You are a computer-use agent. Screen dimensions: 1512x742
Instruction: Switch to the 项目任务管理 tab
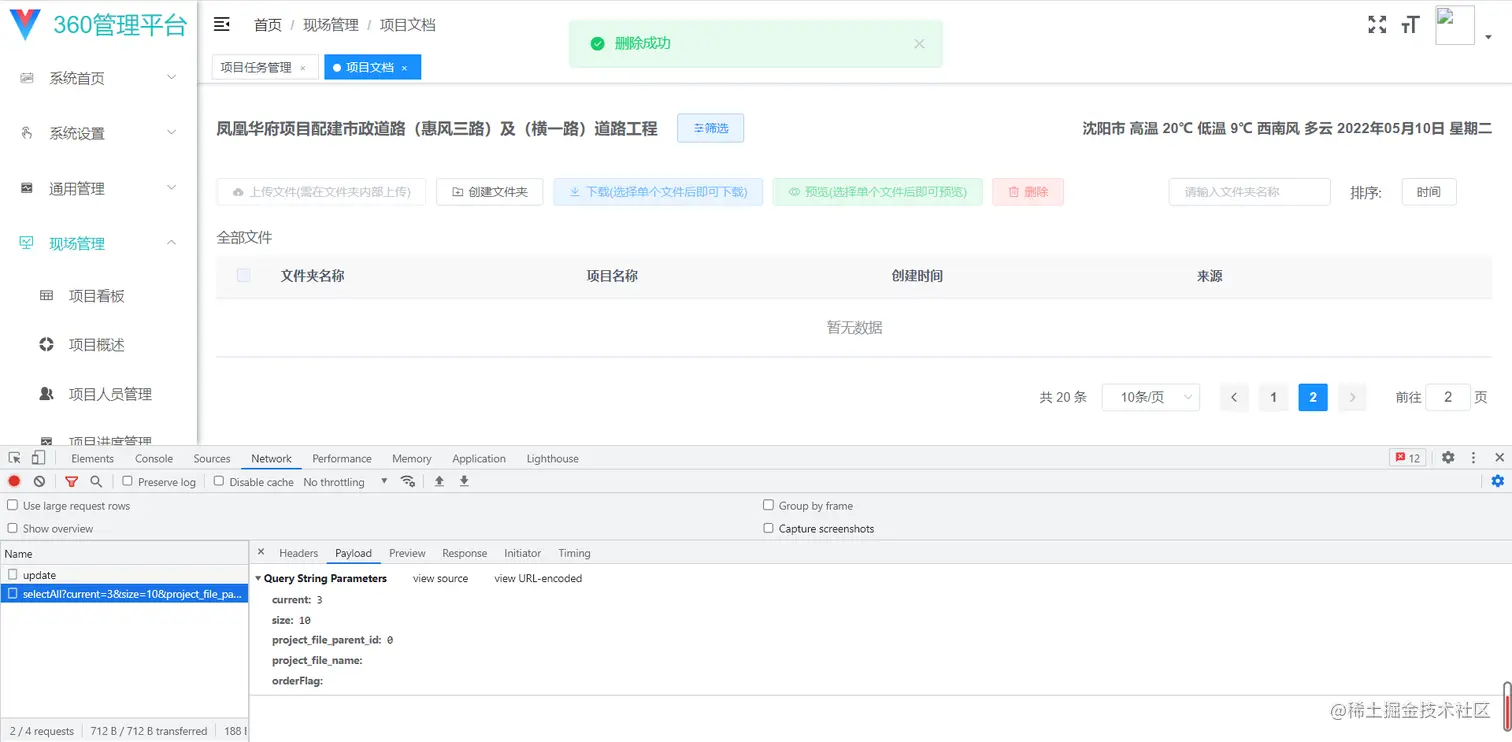click(258, 67)
